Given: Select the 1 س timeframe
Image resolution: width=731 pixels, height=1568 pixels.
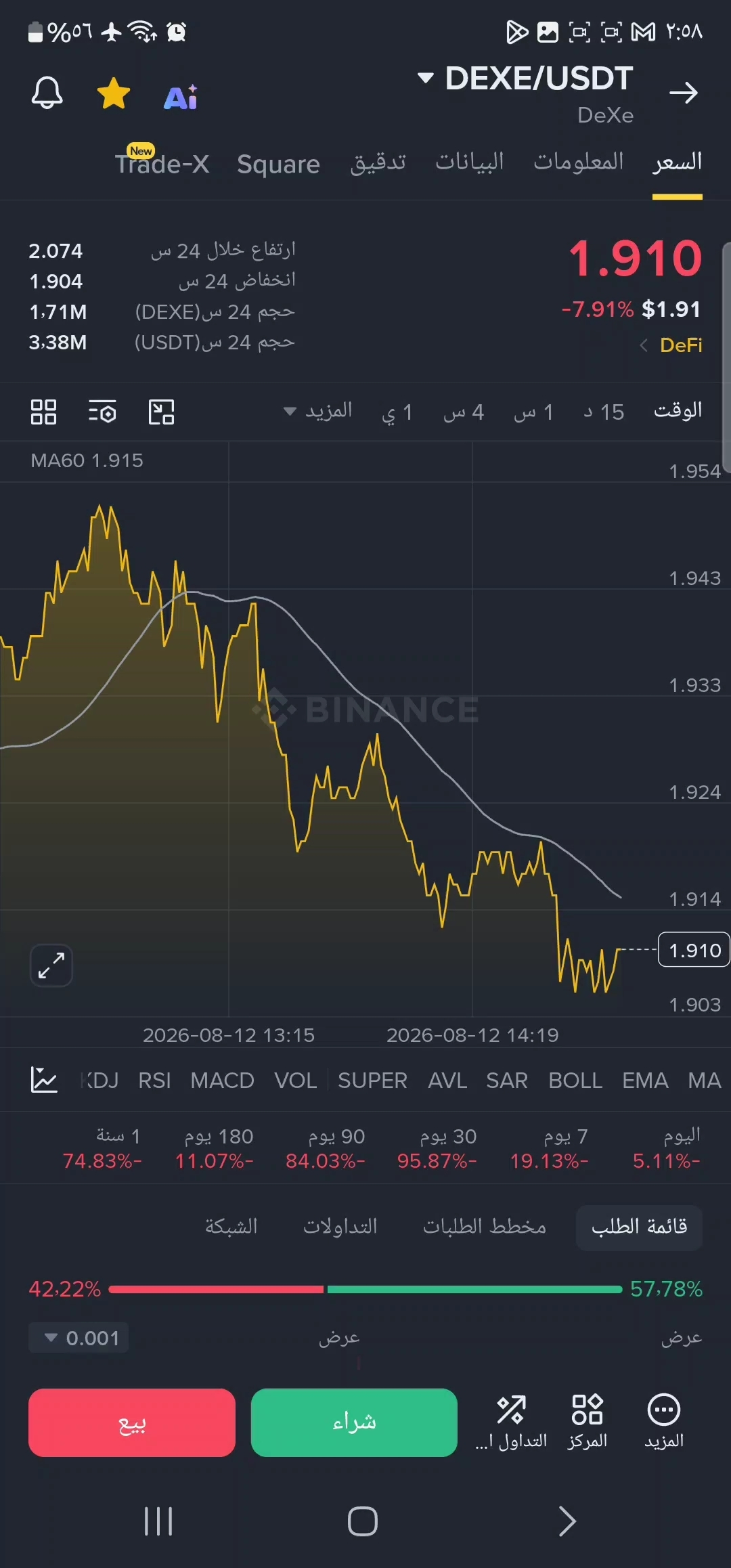Looking at the screenshot, I should click(533, 412).
